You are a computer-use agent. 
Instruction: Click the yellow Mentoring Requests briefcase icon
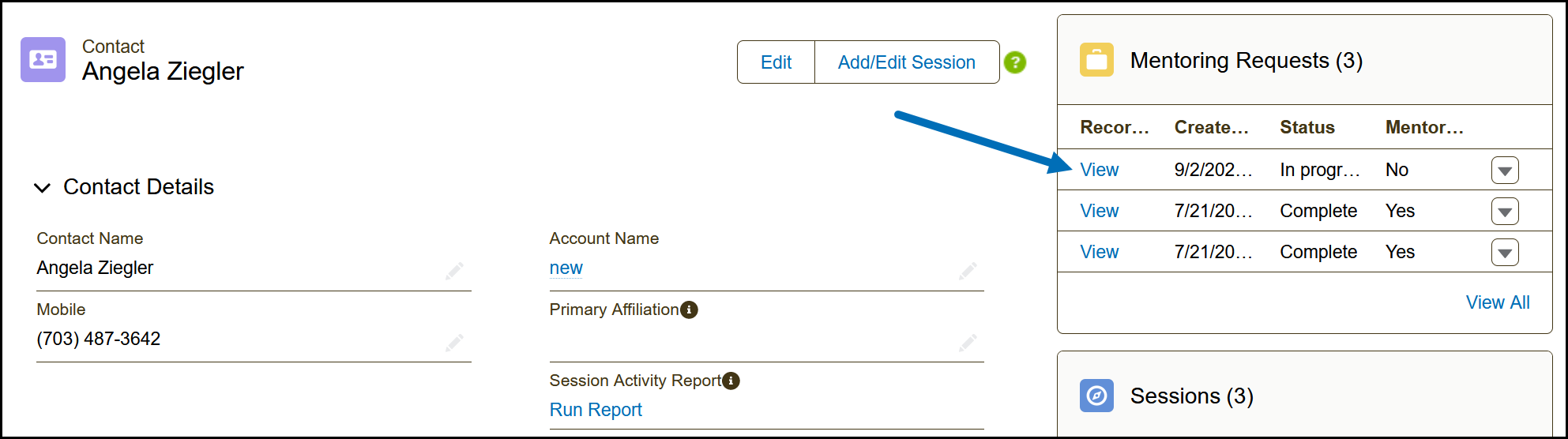(x=1096, y=60)
